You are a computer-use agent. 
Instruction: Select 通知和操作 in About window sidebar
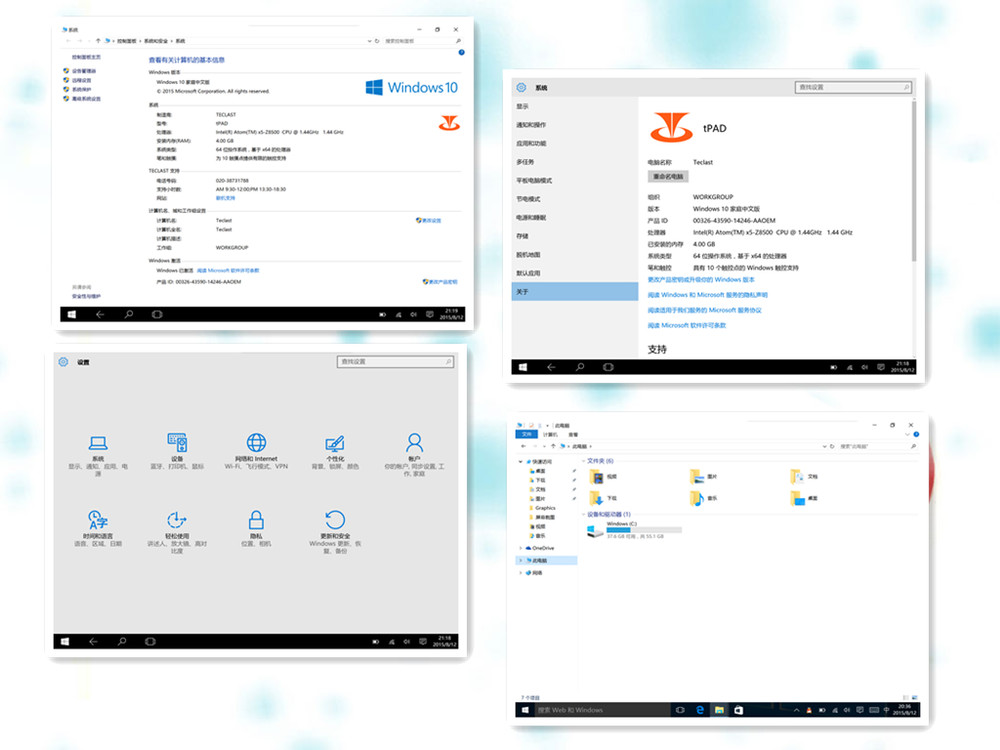(575, 125)
